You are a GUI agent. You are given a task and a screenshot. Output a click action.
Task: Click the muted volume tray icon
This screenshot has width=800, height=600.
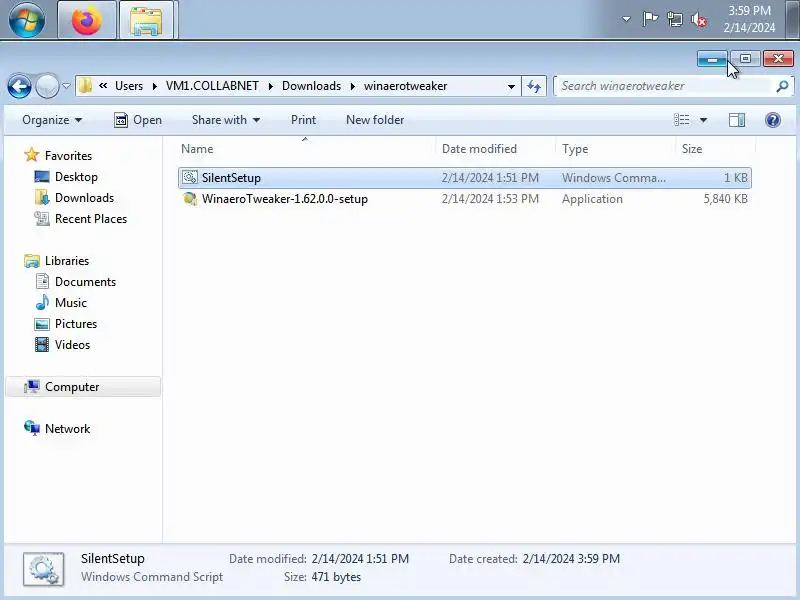coord(698,20)
